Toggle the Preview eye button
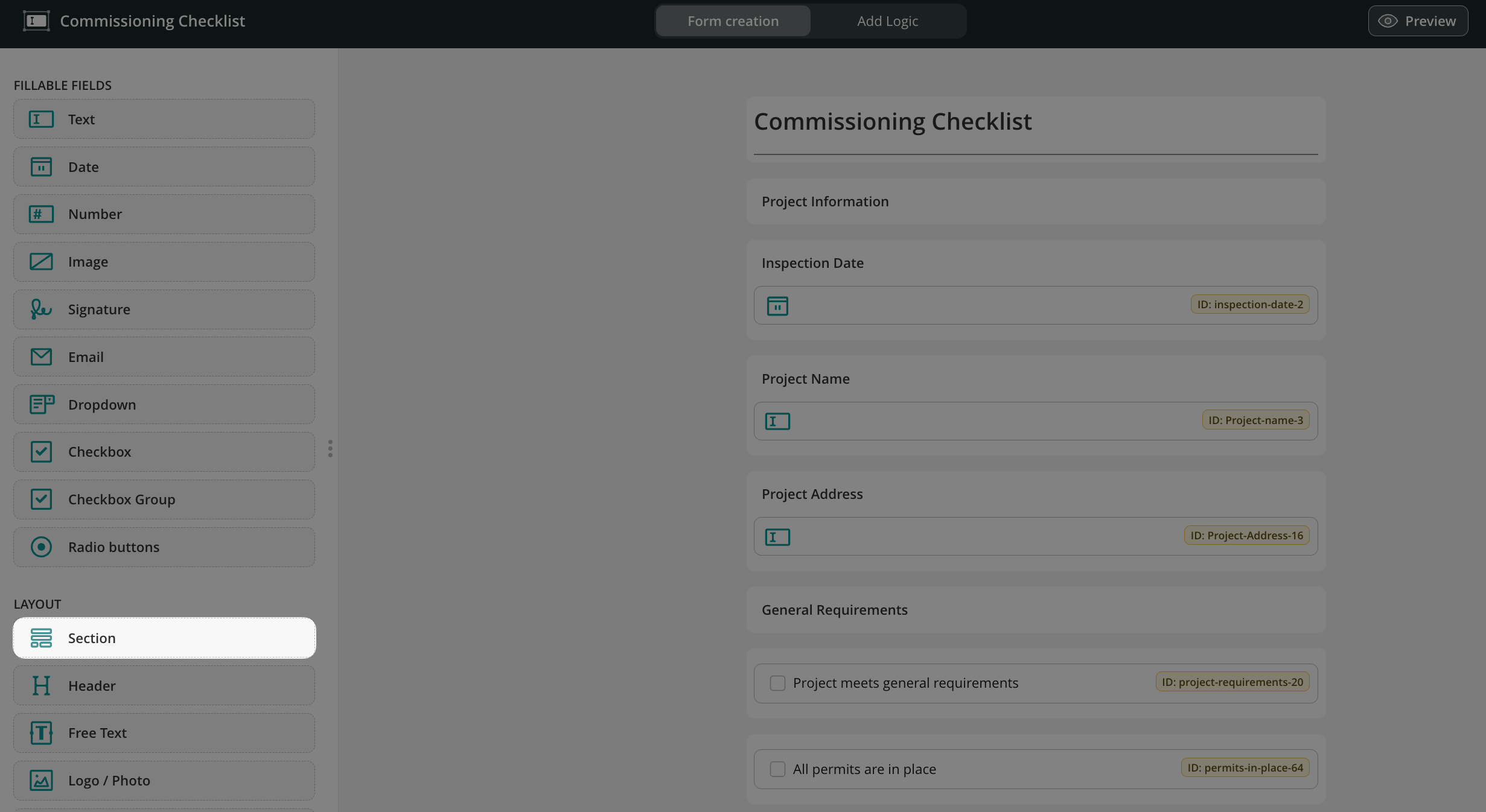Viewport: 1486px width, 812px height. (x=1418, y=21)
